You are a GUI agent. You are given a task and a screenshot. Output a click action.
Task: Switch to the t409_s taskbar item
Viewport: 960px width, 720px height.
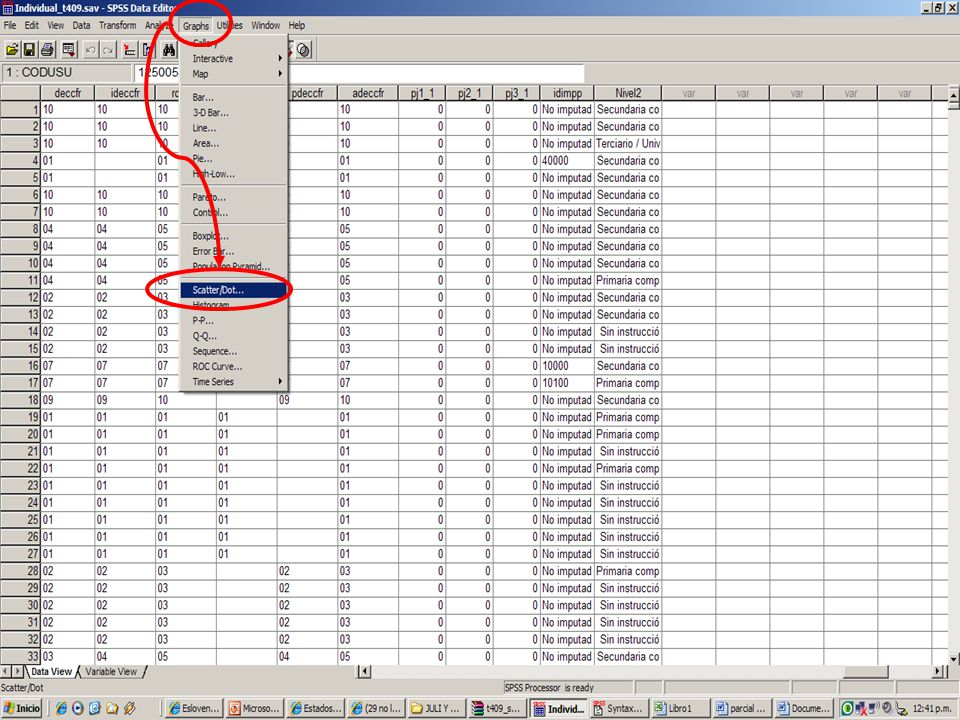497,708
